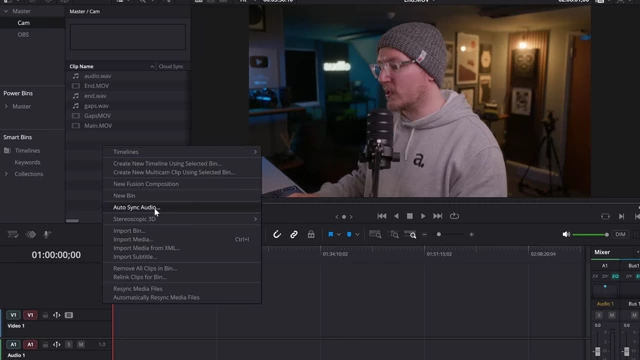The image size is (640, 360).
Task: Stop playback in the viewer
Action: [409, 216]
